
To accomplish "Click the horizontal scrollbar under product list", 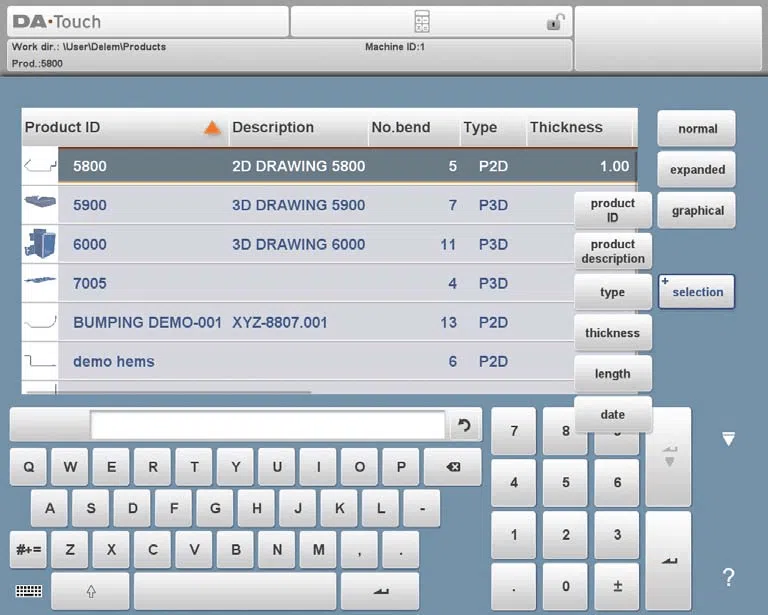I will click(x=169, y=392).
